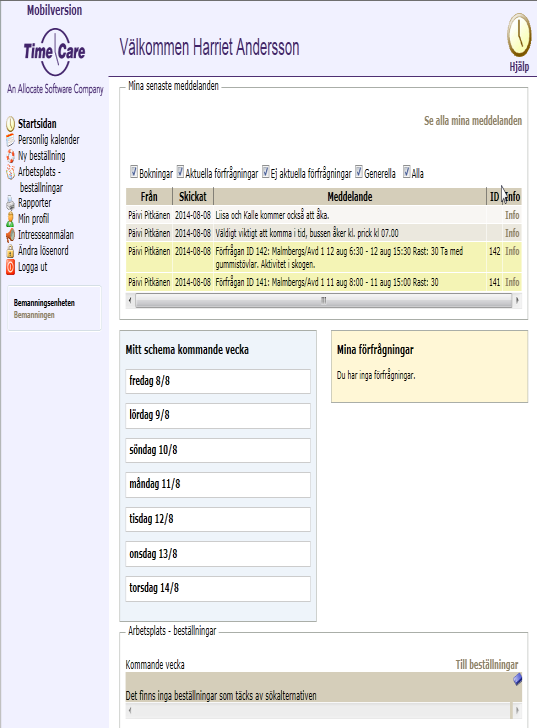Open Info for the Liisa och Kalle message
Viewport: 537px width, 728px height.
[512, 215]
